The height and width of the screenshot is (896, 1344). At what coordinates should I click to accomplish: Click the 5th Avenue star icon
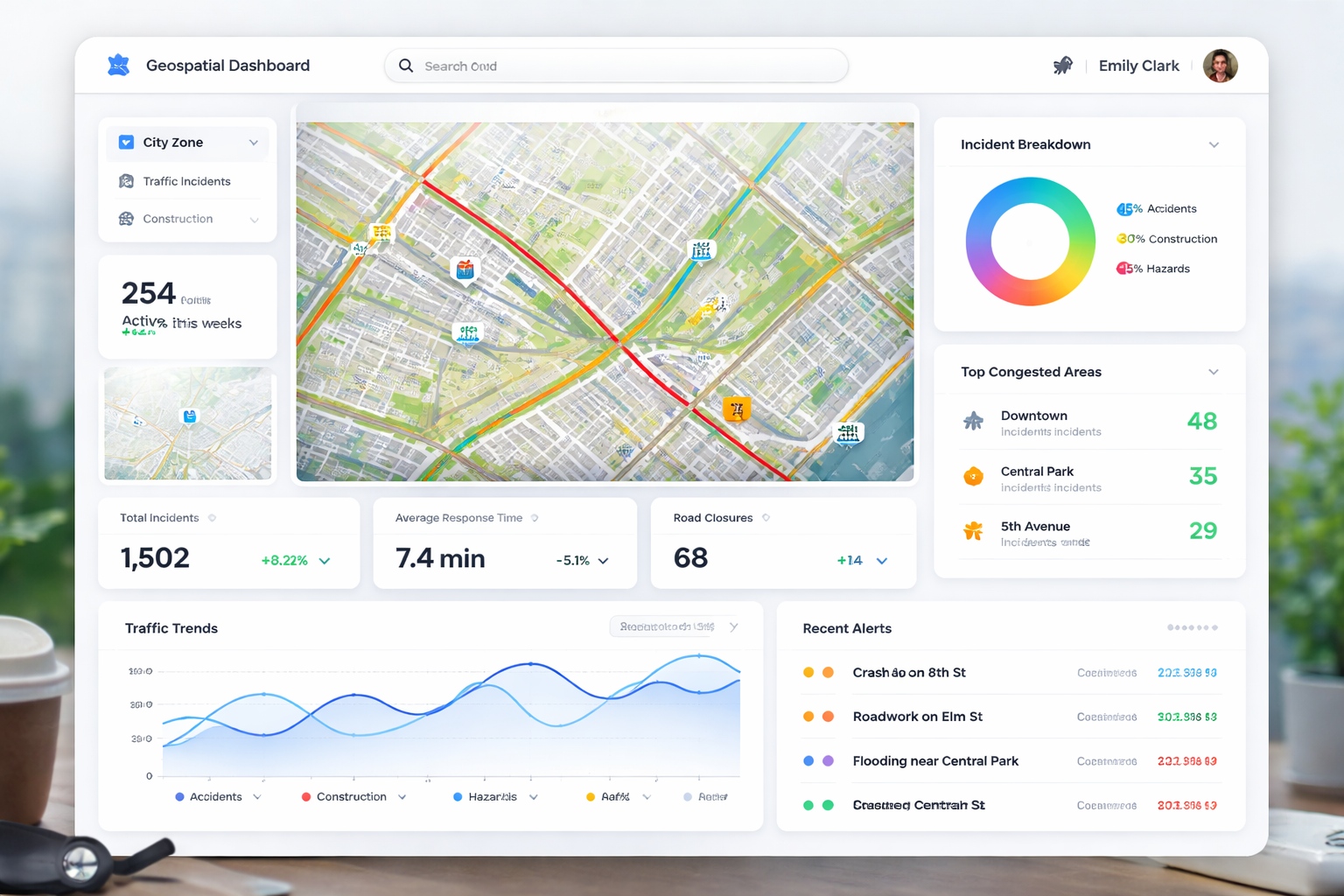[x=973, y=531]
